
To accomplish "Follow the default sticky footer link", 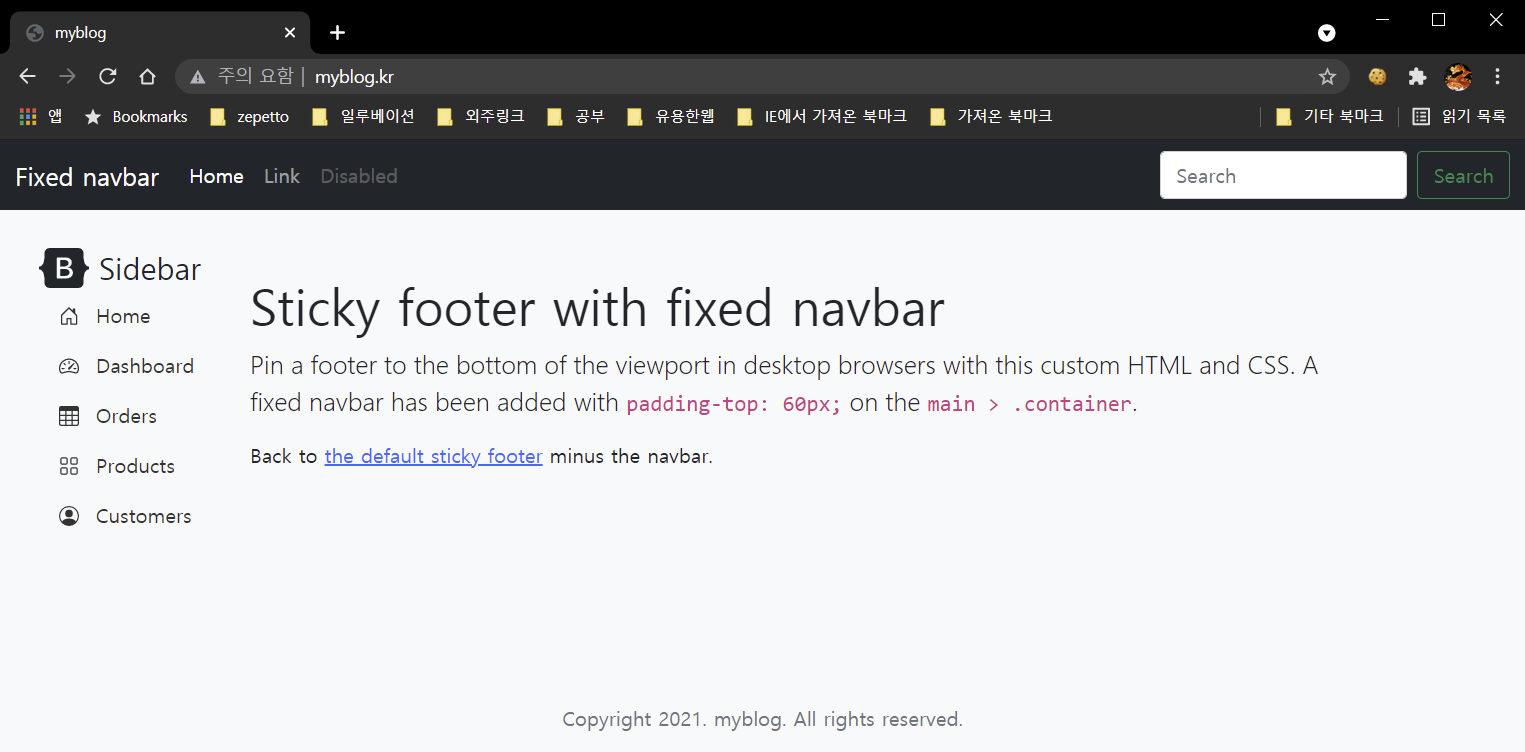I will 433,457.
